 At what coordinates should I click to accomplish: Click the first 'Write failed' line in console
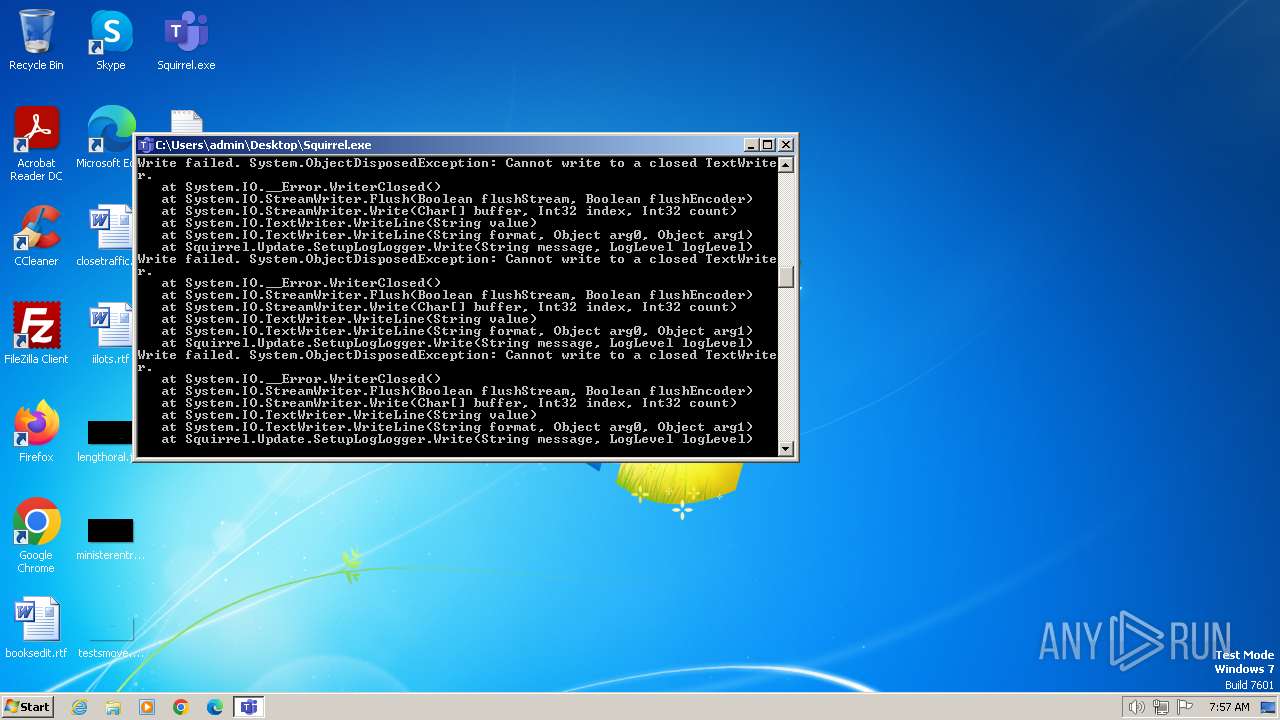pos(457,163)
